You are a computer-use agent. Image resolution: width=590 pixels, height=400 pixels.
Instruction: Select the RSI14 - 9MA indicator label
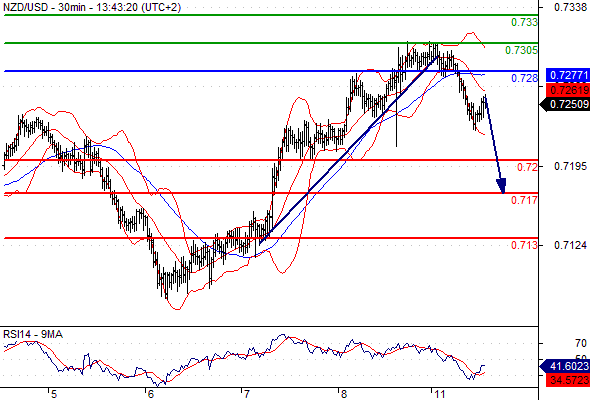coord(33,334)
